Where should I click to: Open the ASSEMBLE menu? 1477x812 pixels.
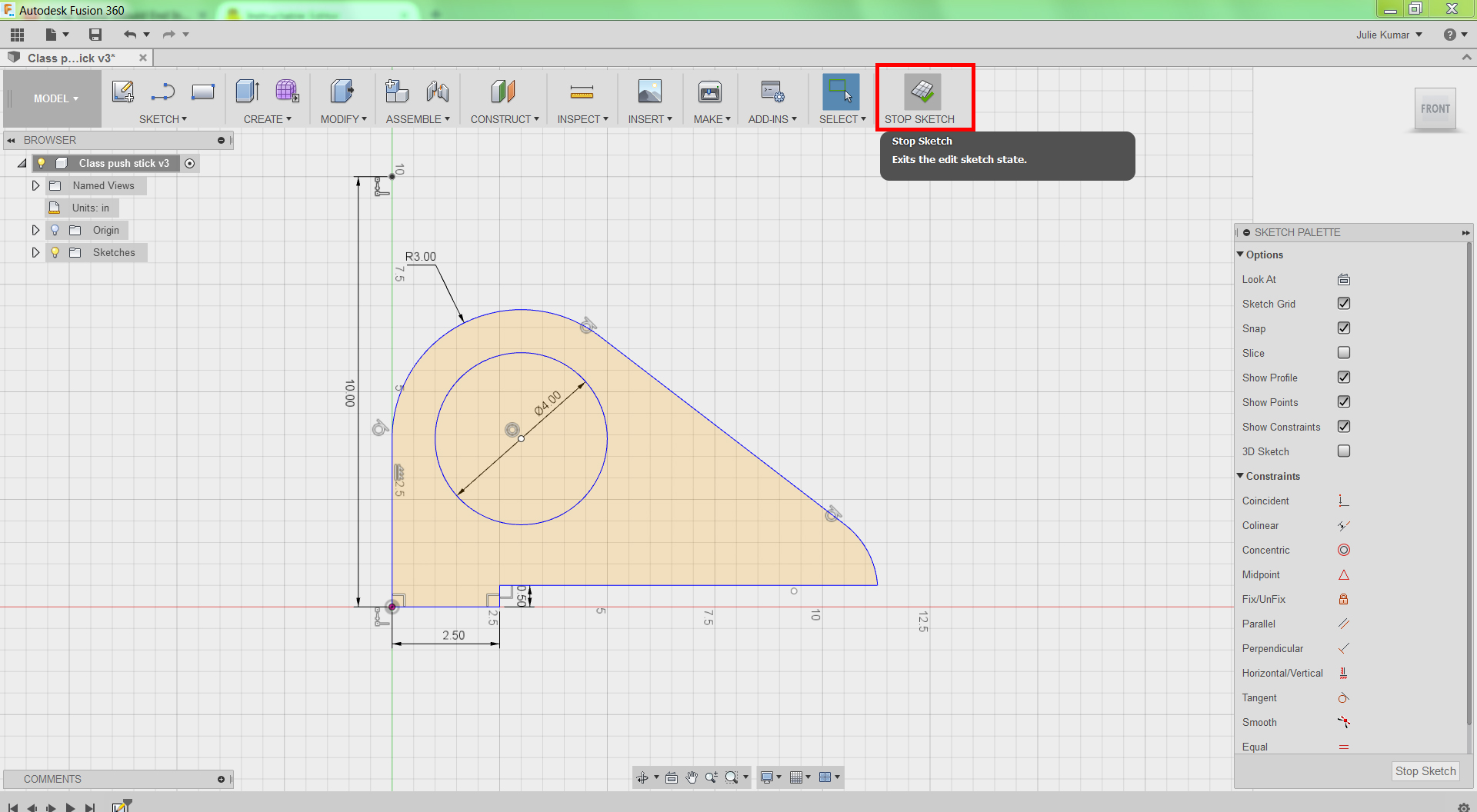point(418,119)
